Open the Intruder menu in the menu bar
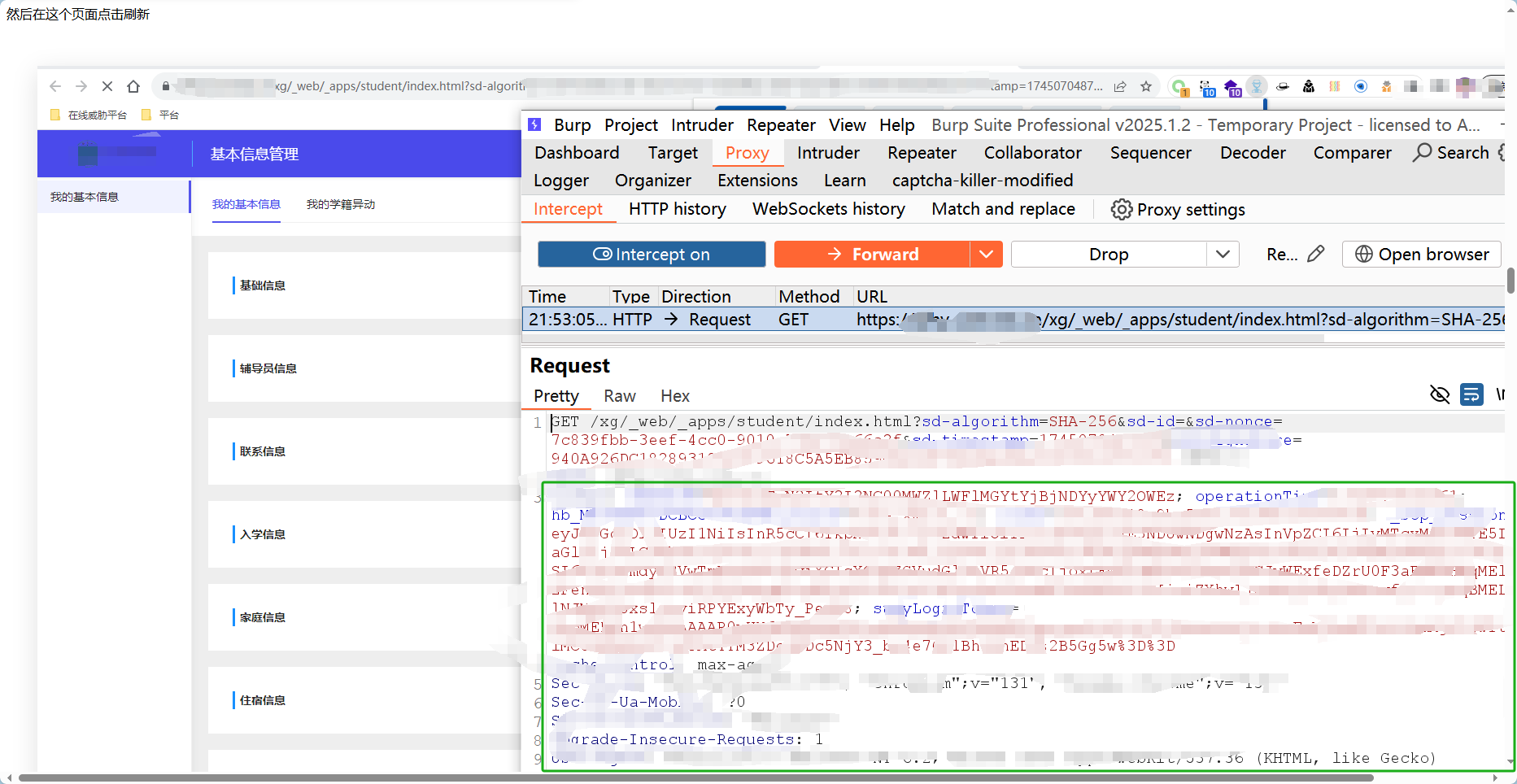Image resolution: width=1517 pixels, height=784 pixels. (x=702, y=125)
